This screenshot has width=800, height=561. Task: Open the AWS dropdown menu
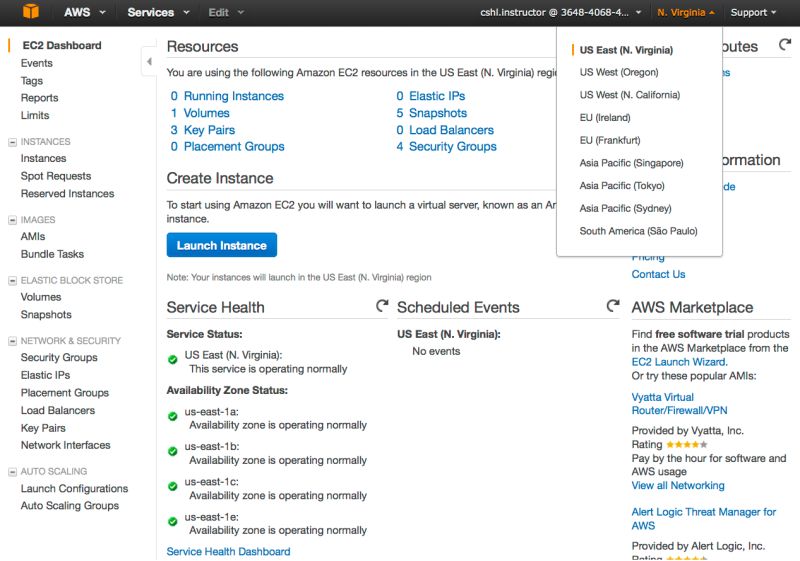[84, 12]
